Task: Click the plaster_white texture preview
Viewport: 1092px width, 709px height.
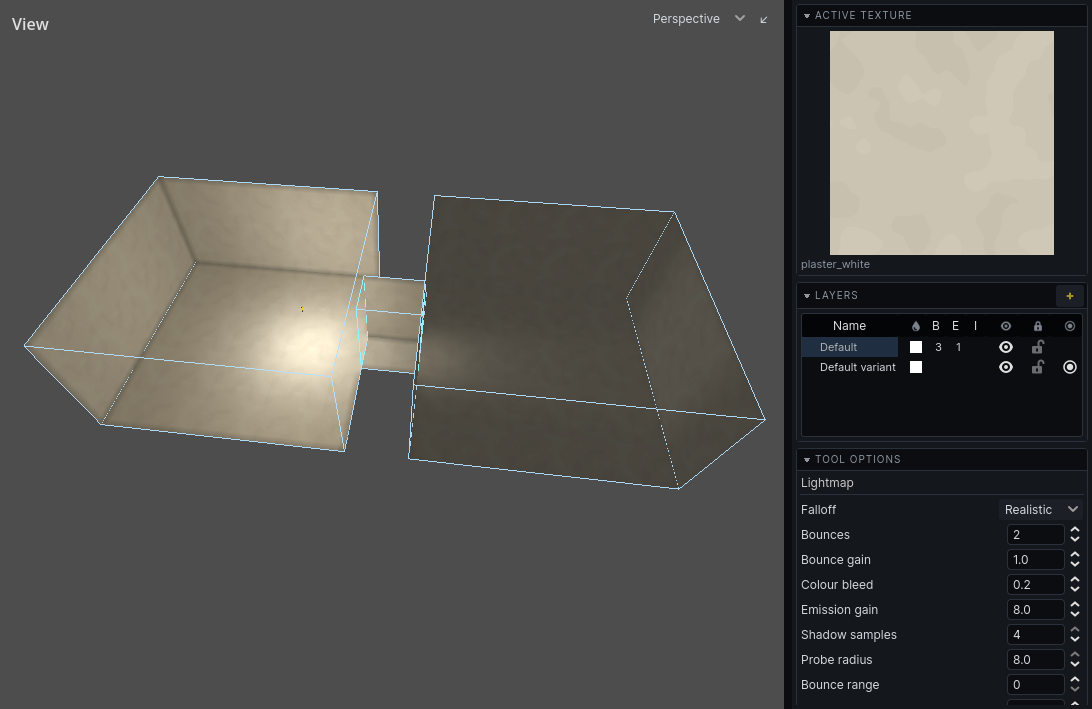Action: 942,143
